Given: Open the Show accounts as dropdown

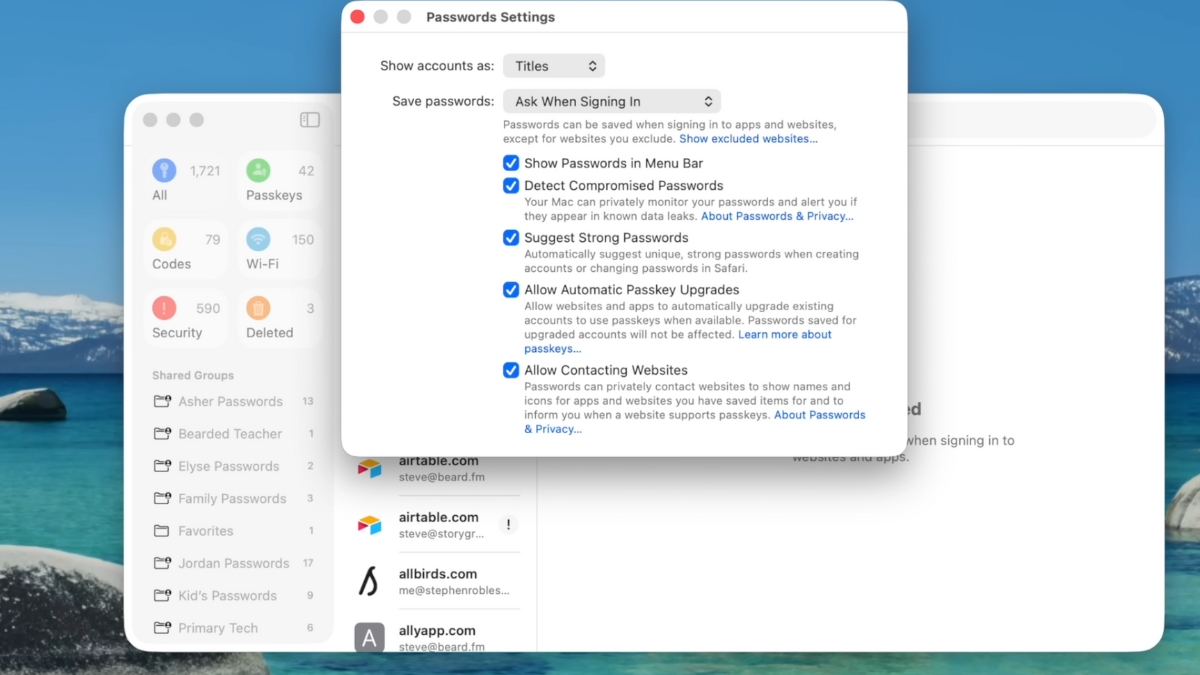Looking at the screenshot, I should click(554, 66).
